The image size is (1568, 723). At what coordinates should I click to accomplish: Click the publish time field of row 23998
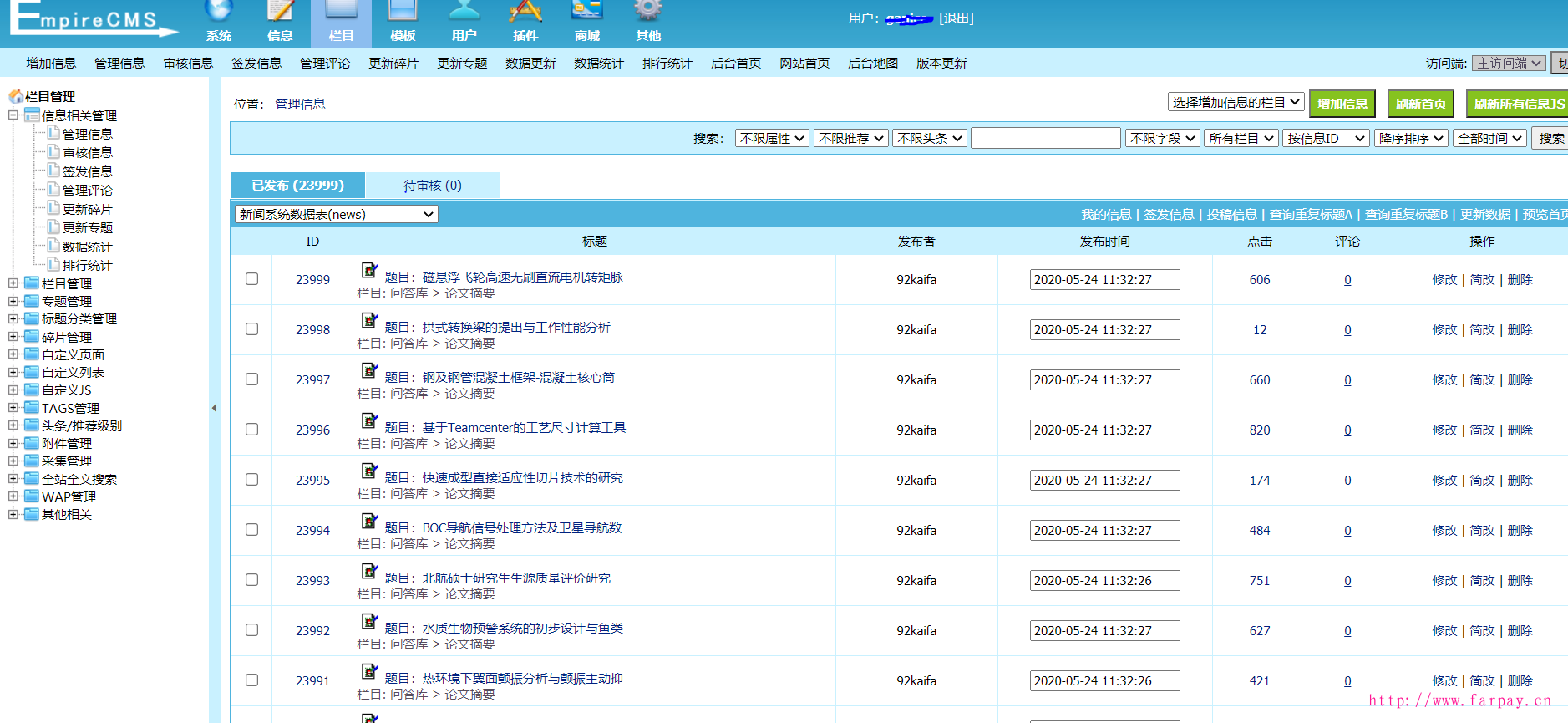click(x=1104, y=329)
